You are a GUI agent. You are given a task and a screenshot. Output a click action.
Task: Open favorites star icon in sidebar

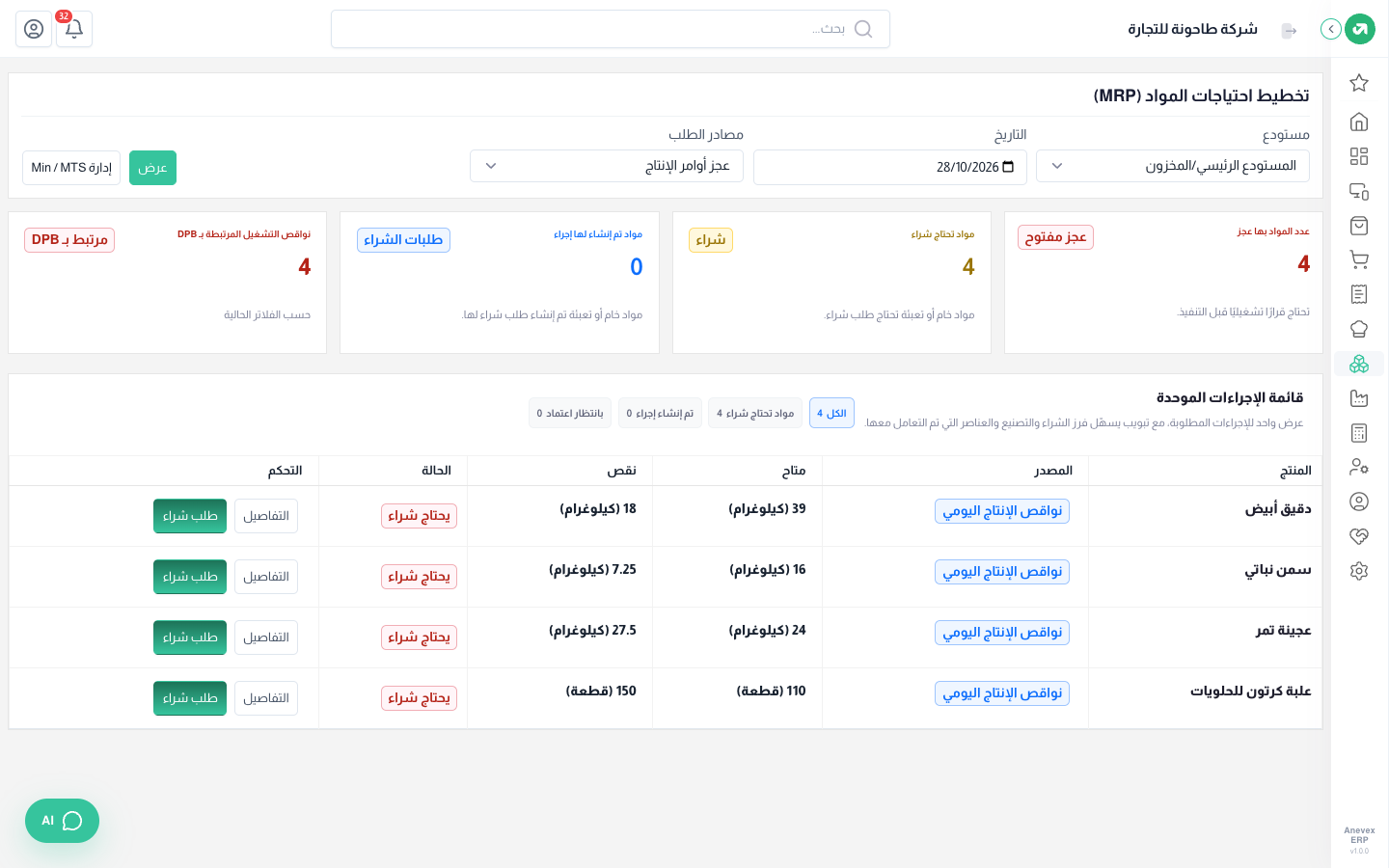coord(1359,83)
